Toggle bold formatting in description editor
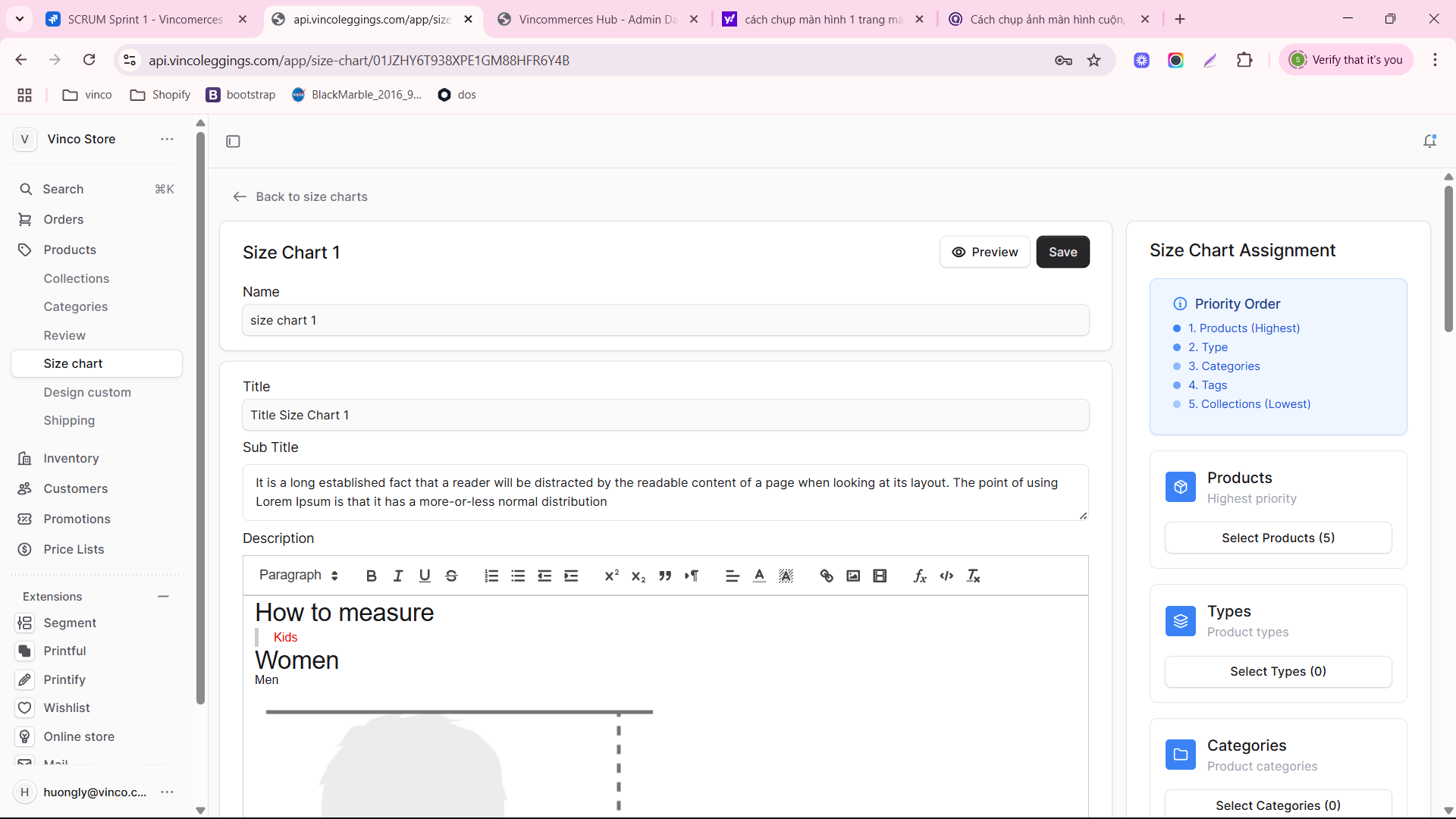The width and height of the screenshot is (1456, 819). (371, 576)
